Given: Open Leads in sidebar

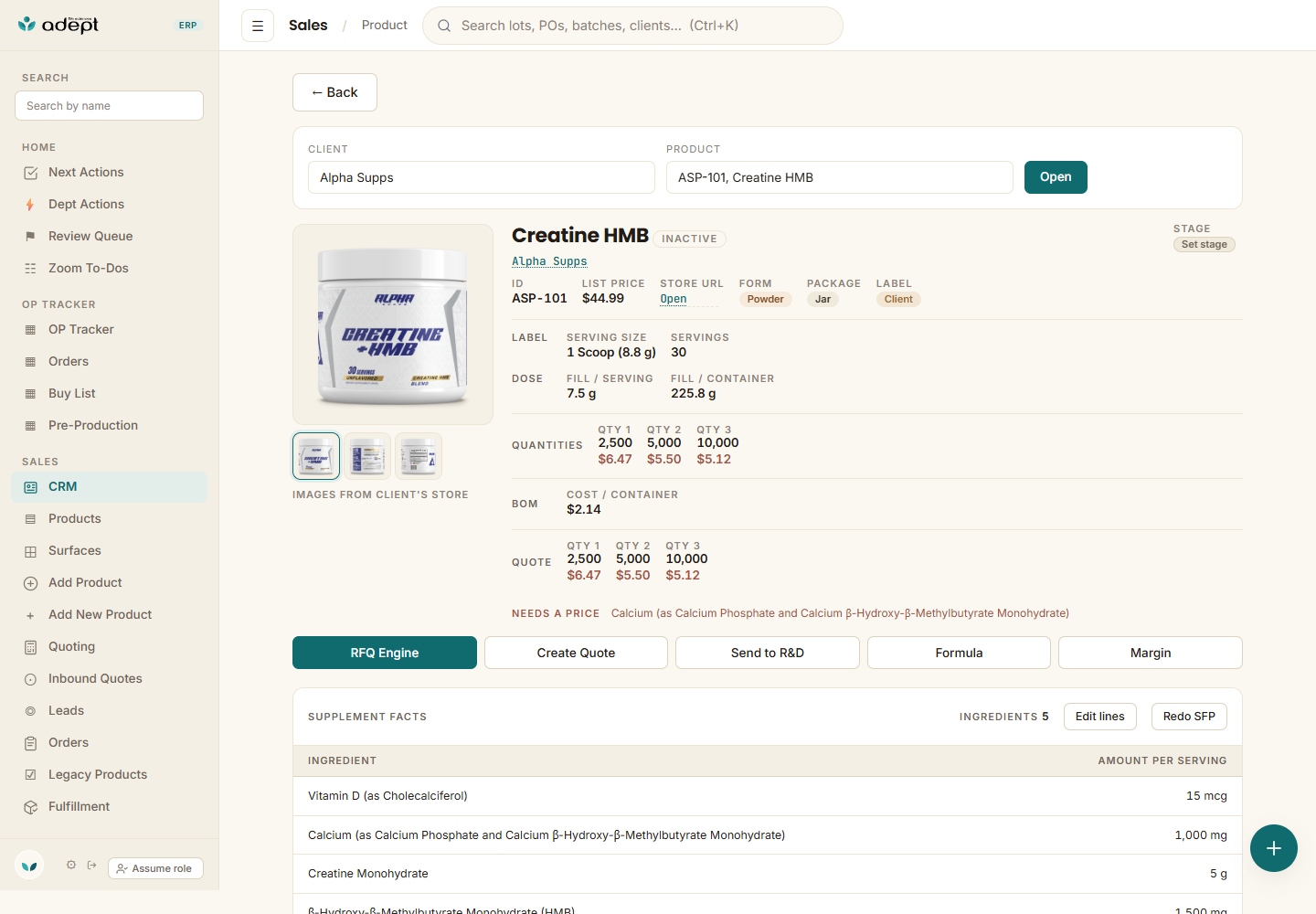Looking at the screenshot, I should click(110, 710).
